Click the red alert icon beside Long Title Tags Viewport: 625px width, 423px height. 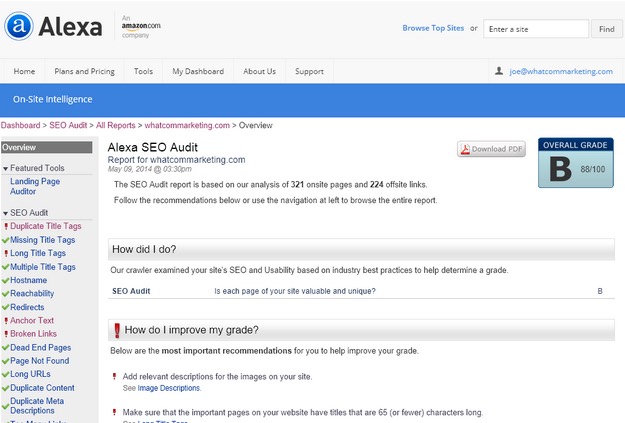click(6, 254)
